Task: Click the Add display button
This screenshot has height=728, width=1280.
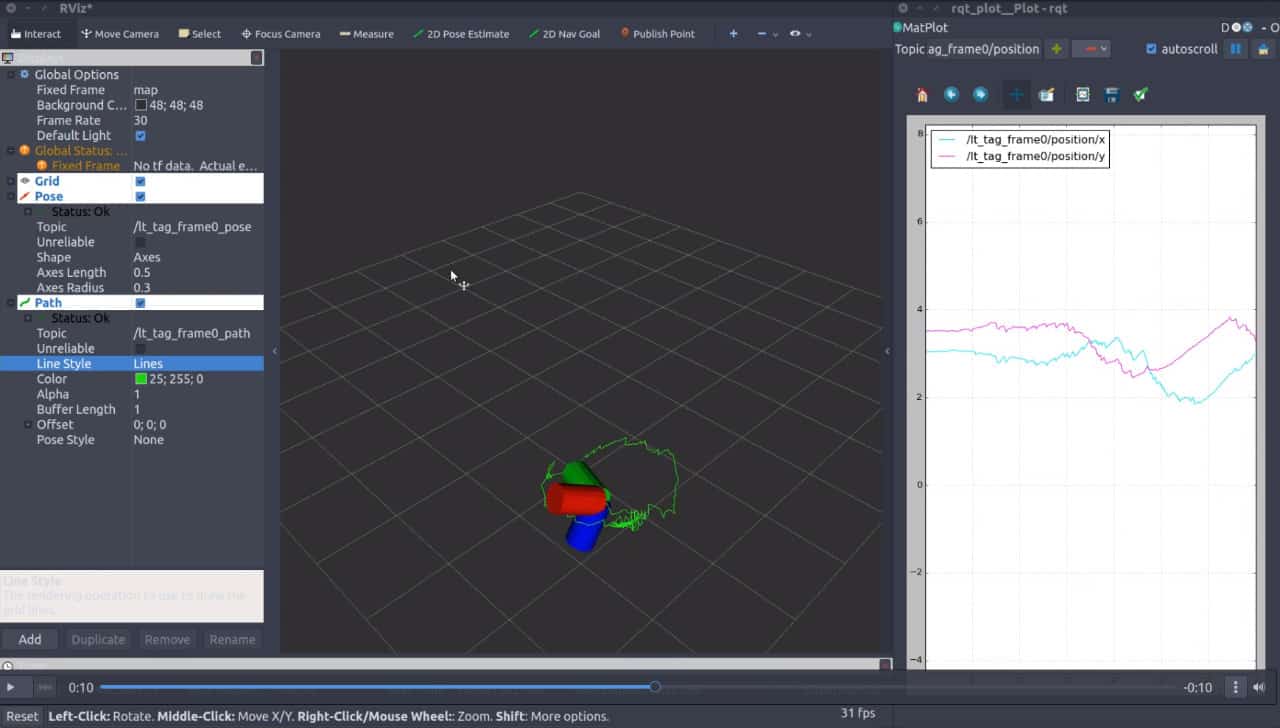Action: (x=30, y=639)
